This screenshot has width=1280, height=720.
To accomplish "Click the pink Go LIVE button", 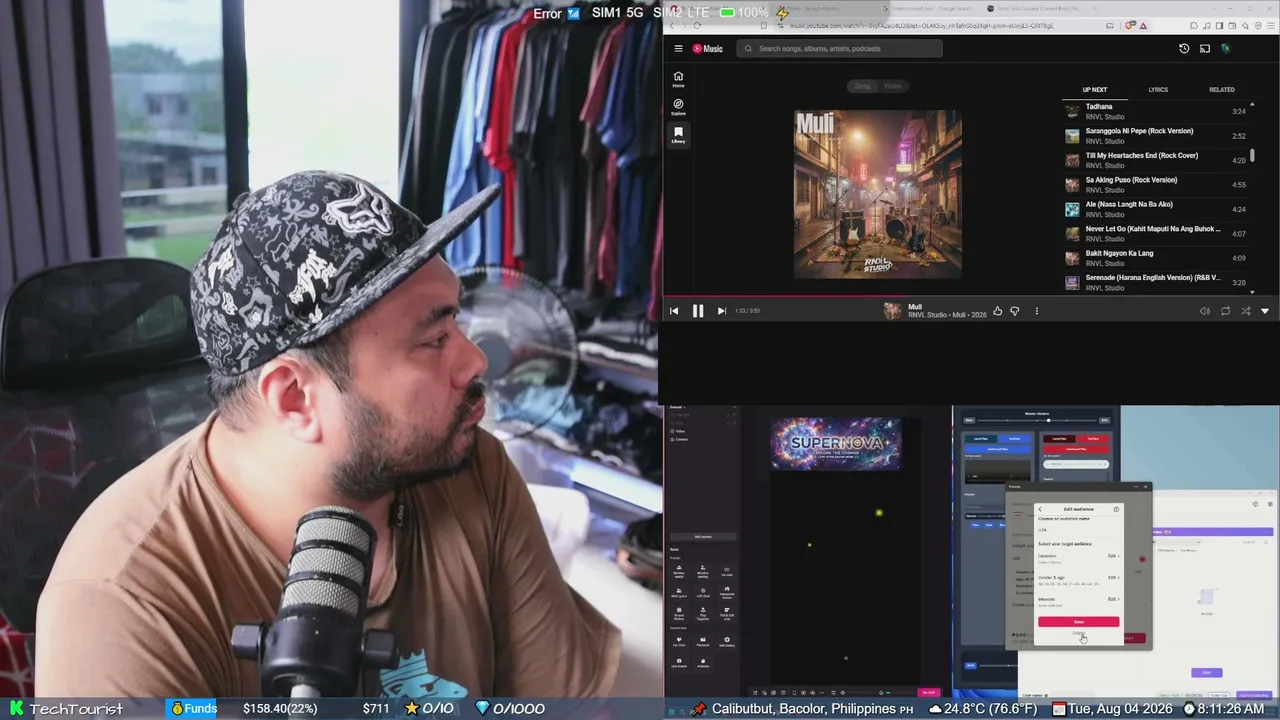I will [929, 692].
